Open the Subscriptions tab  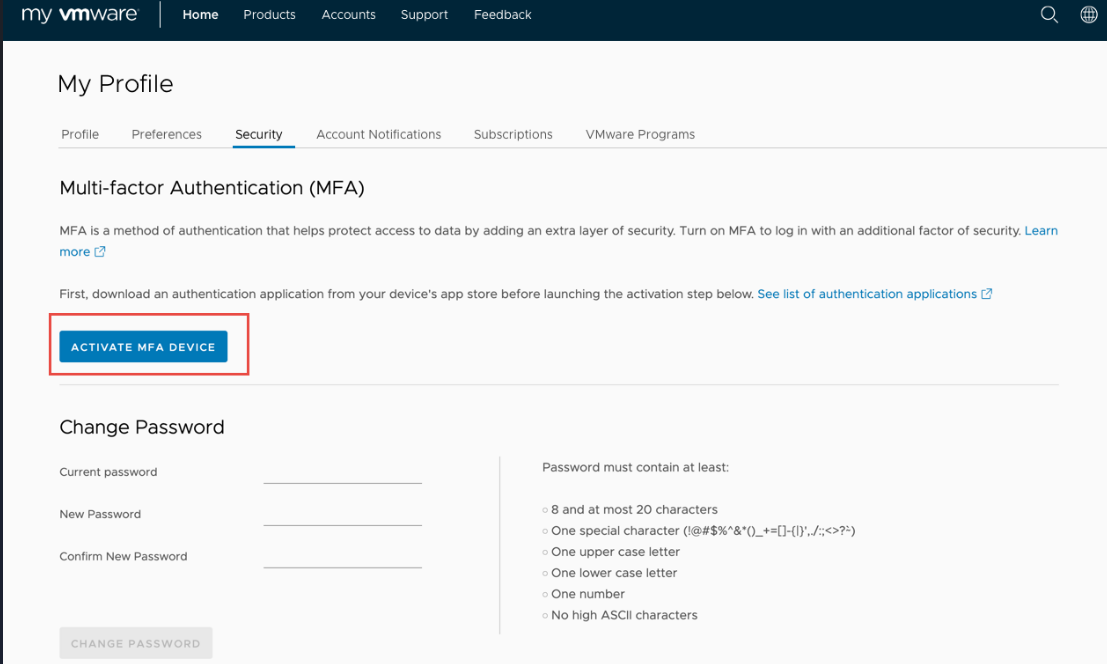point(513,134)
